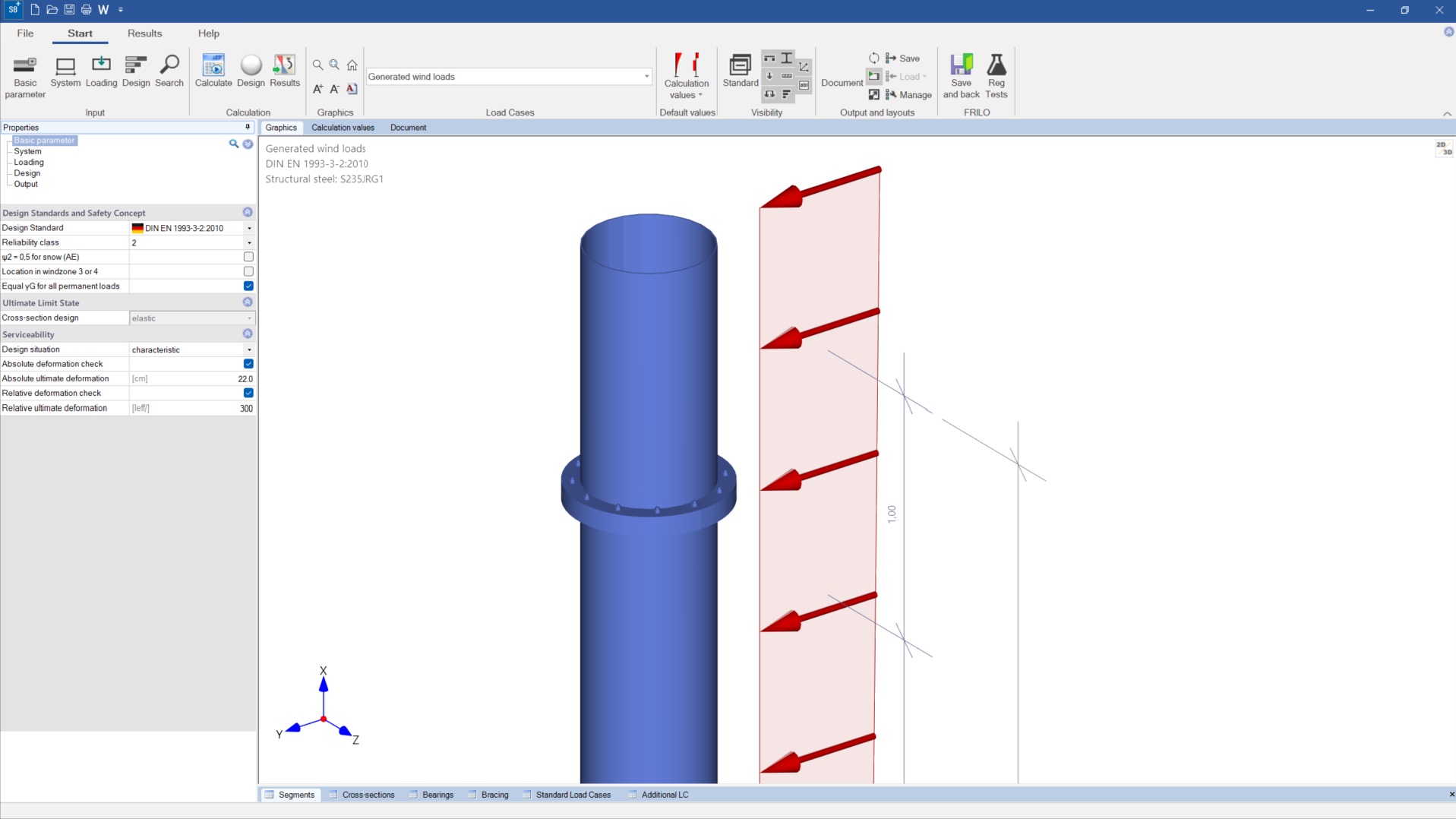Toggle coordinate axes visibility icon
This screenshot has width=1456, height=819.
[804, 67]
